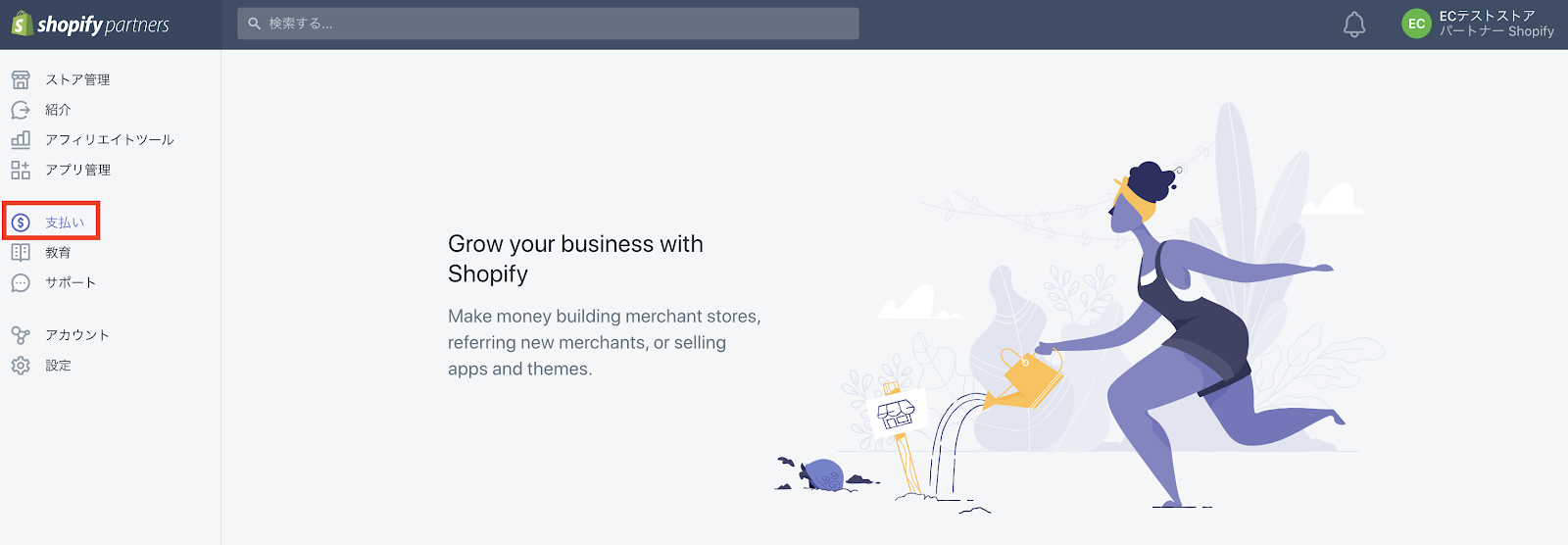Go home via the Shopify Partners logo
This screenshot has height=545, width=1568.
coord(90,25)
